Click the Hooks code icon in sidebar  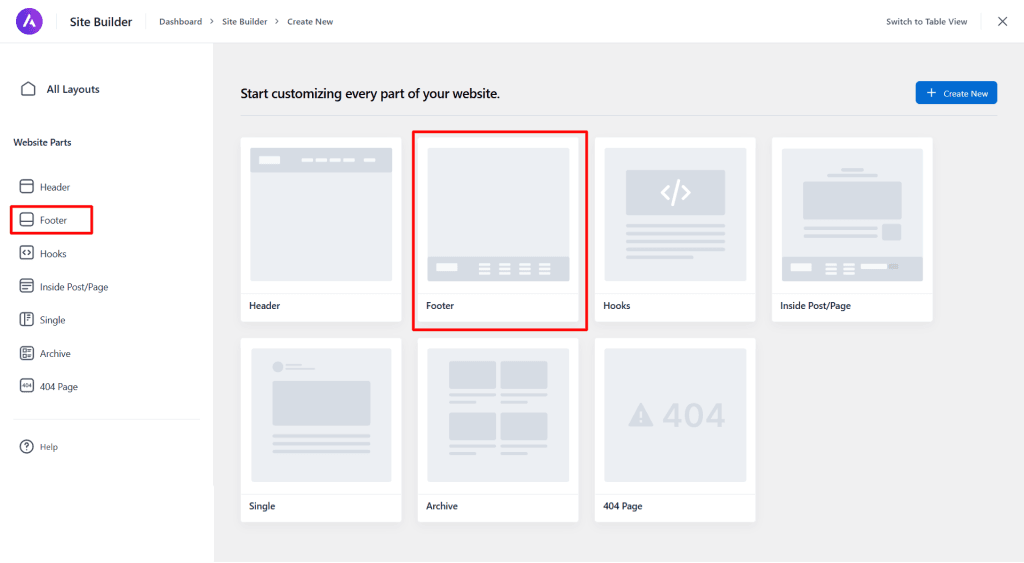[27, 254]
